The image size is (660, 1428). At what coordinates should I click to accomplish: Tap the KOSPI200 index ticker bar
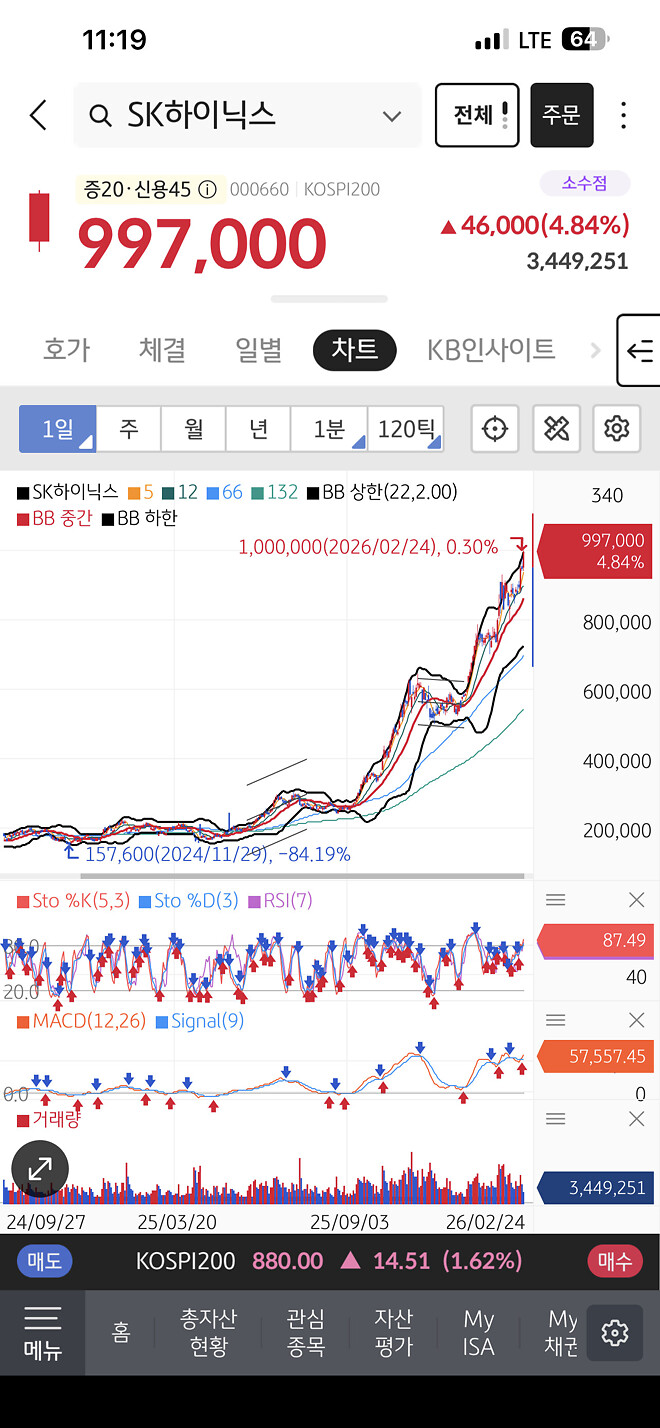[x=329, y=1261]
